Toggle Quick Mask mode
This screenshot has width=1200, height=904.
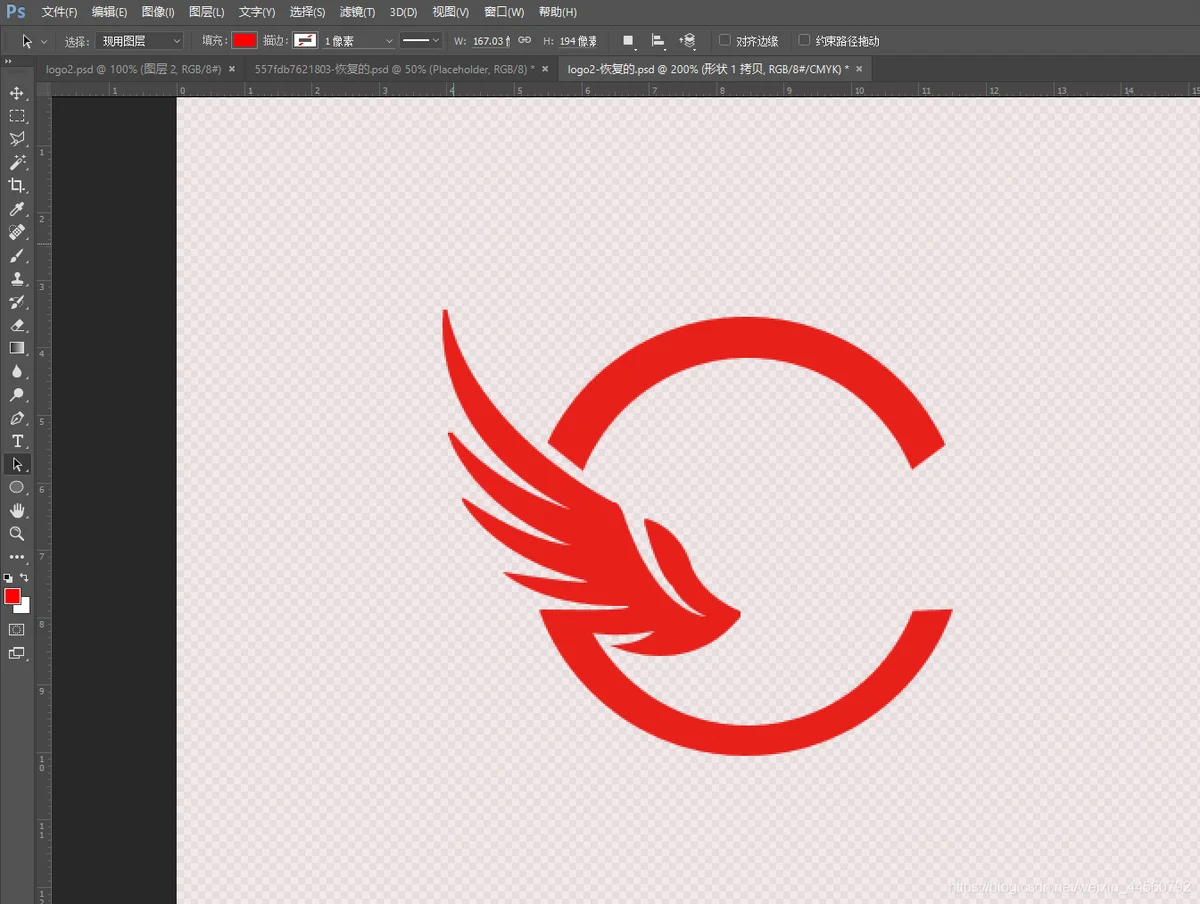pyautogui.click(x=17, y=629)
